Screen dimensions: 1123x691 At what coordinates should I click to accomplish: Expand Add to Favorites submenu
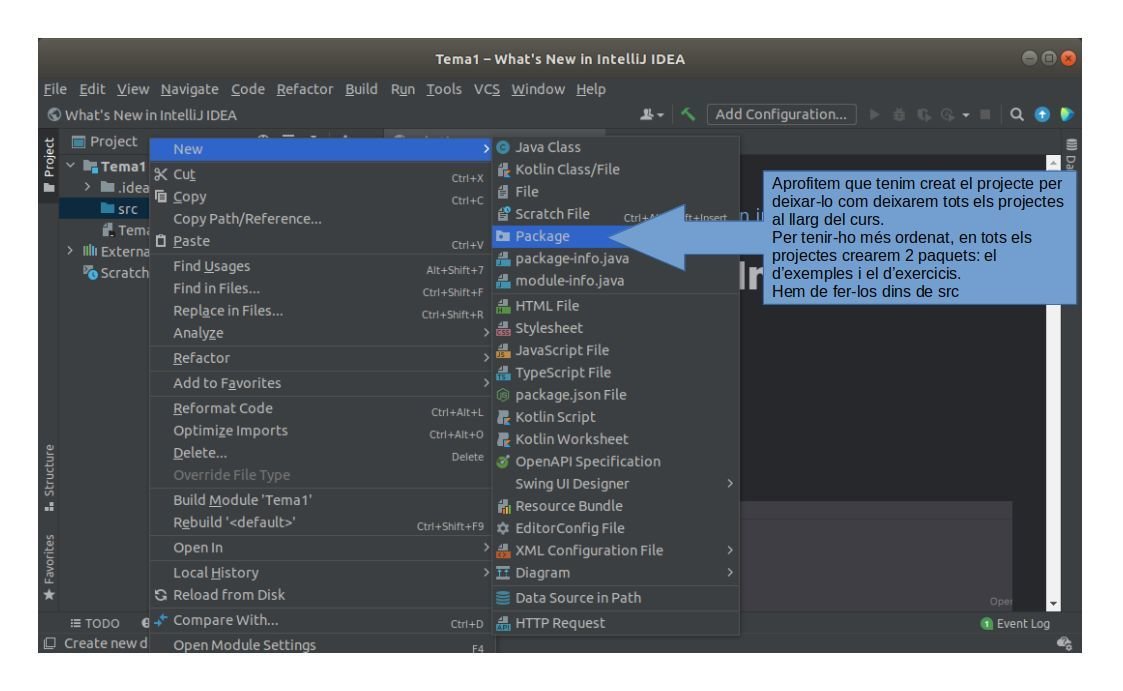(x=320, y=383)
